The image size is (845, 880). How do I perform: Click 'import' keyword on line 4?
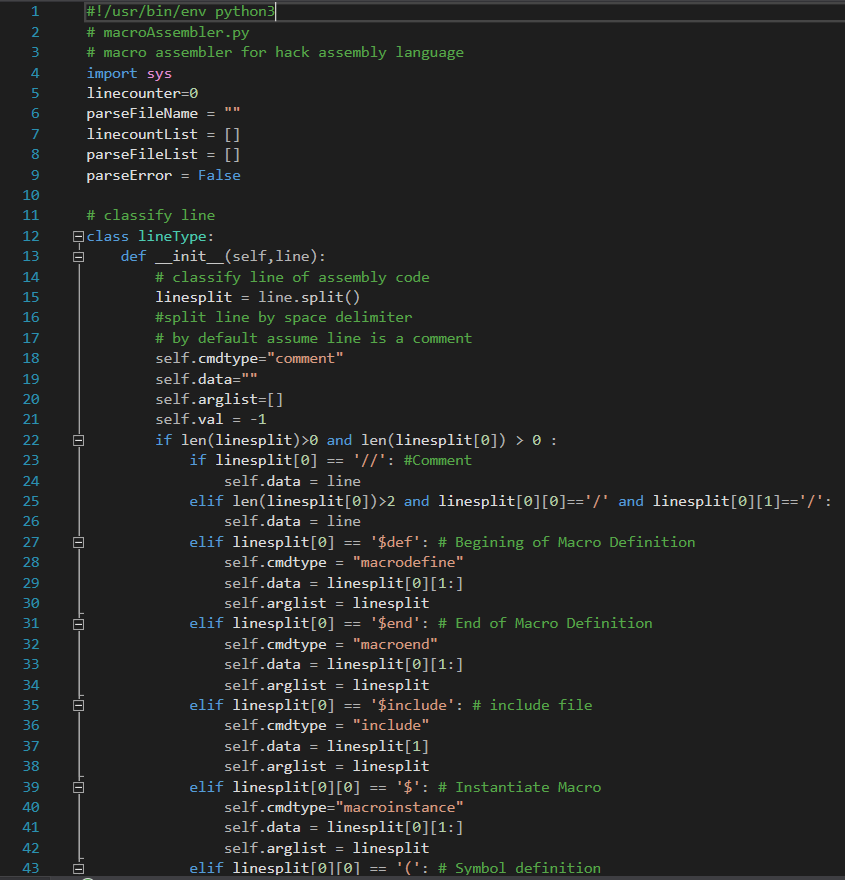click(x=112, y=73)
